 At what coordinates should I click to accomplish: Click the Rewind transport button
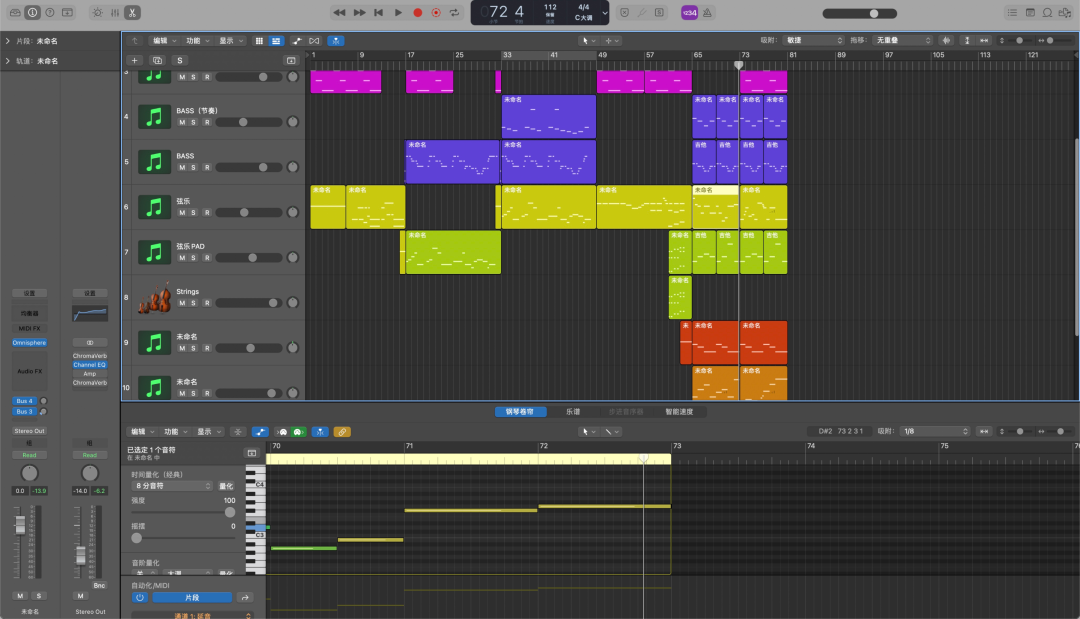[x=339, y=12]
